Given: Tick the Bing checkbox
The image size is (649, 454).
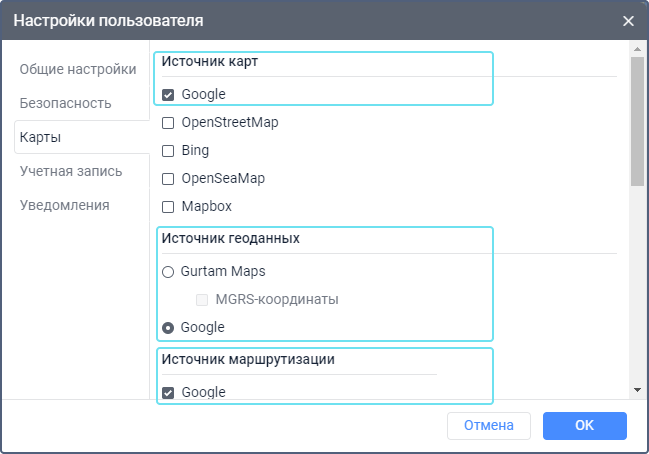Looking at the screenshot, I should click(x=168, y=151).
